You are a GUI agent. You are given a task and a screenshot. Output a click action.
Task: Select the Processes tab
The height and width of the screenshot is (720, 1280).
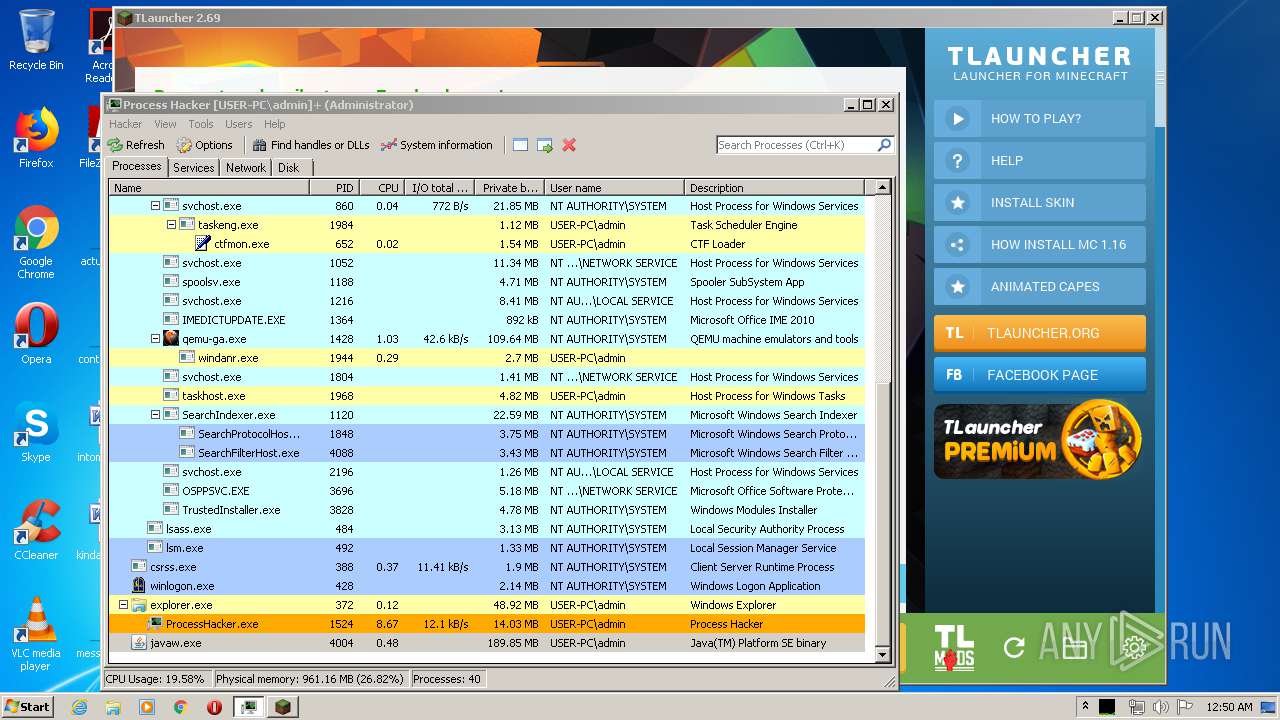136,167
